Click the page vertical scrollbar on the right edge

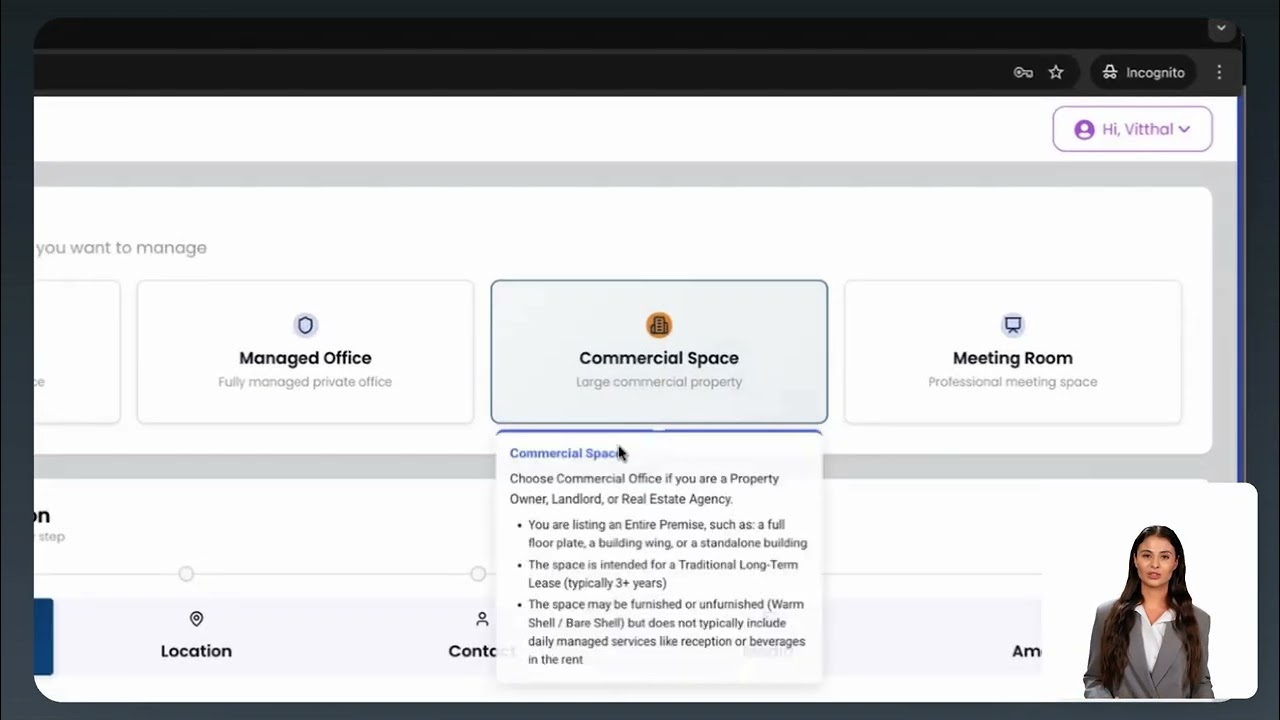1241,290
